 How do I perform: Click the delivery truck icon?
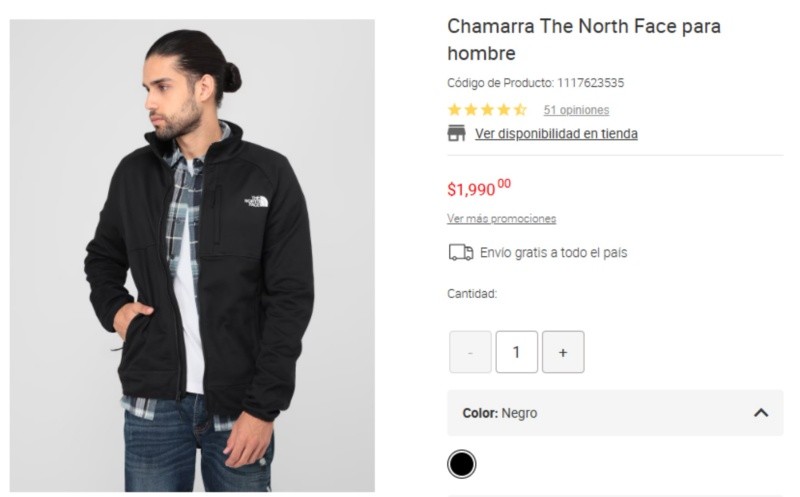[460, 253]
